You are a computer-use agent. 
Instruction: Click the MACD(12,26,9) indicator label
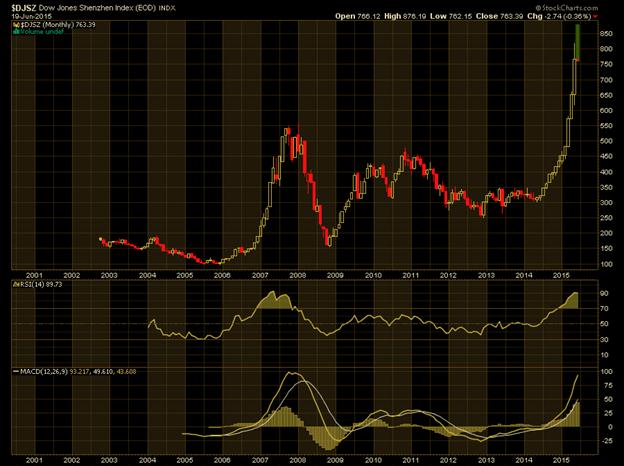click(44, 372)
